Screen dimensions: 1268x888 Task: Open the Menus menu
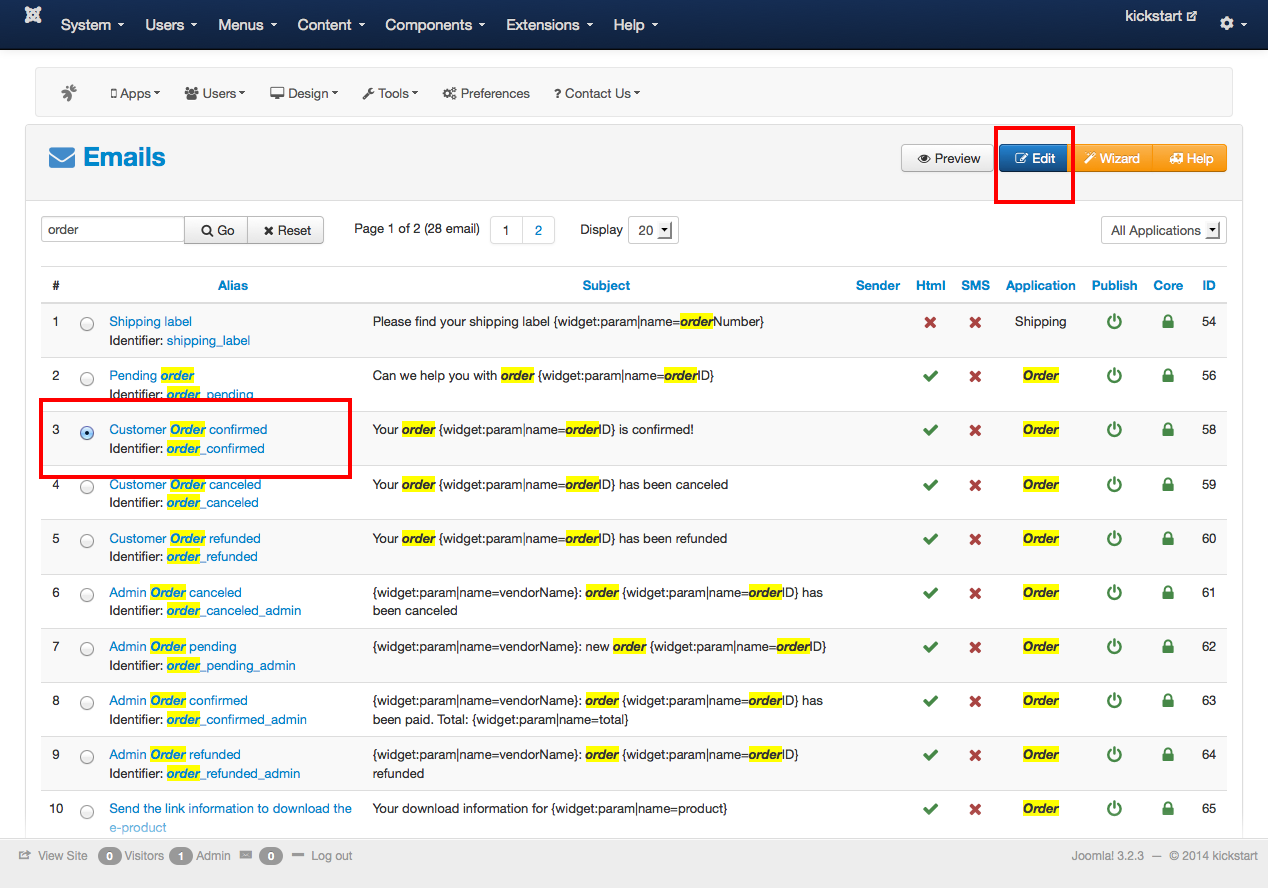point(247,25)
